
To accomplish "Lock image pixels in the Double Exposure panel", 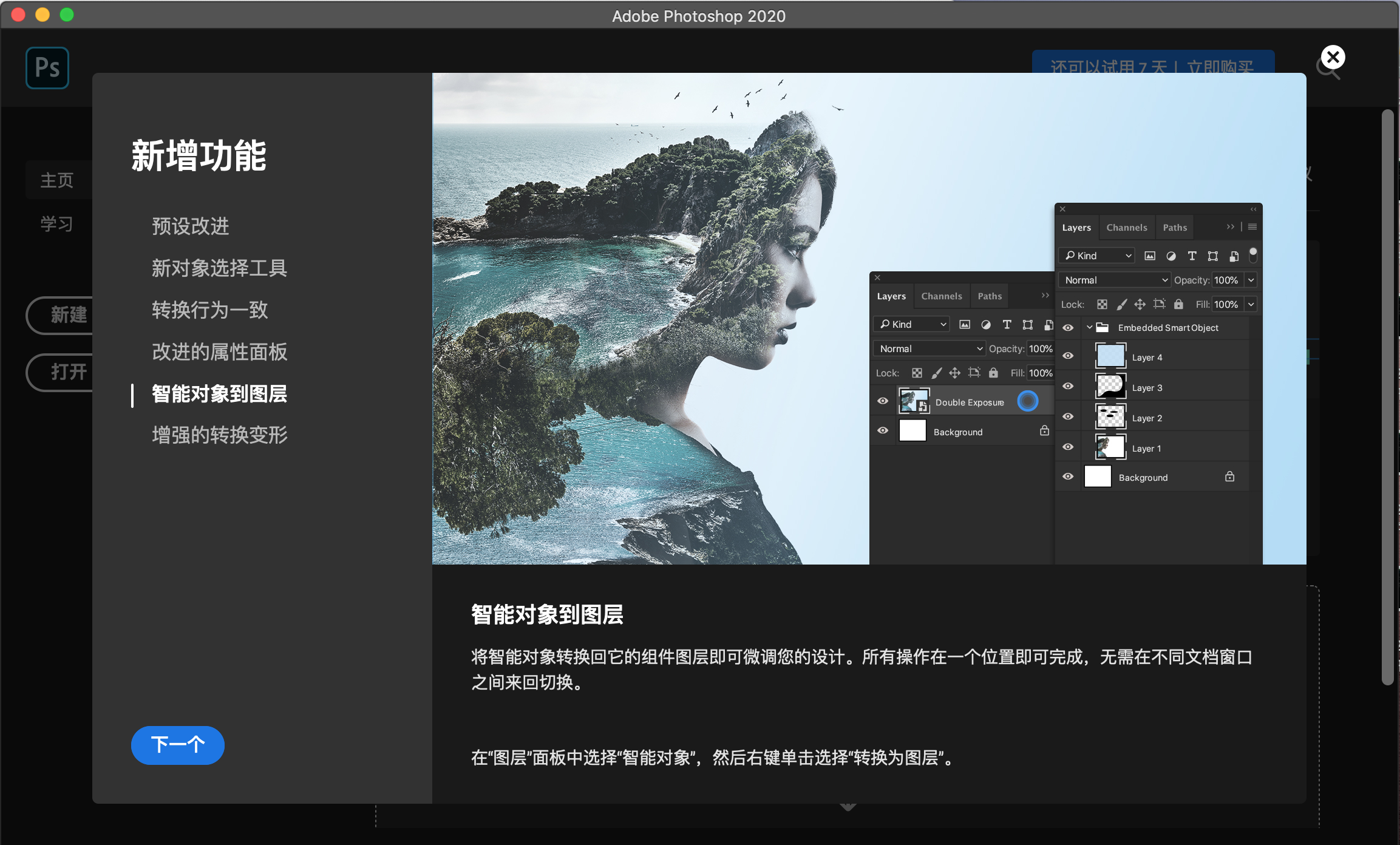I will coord(936,373).
